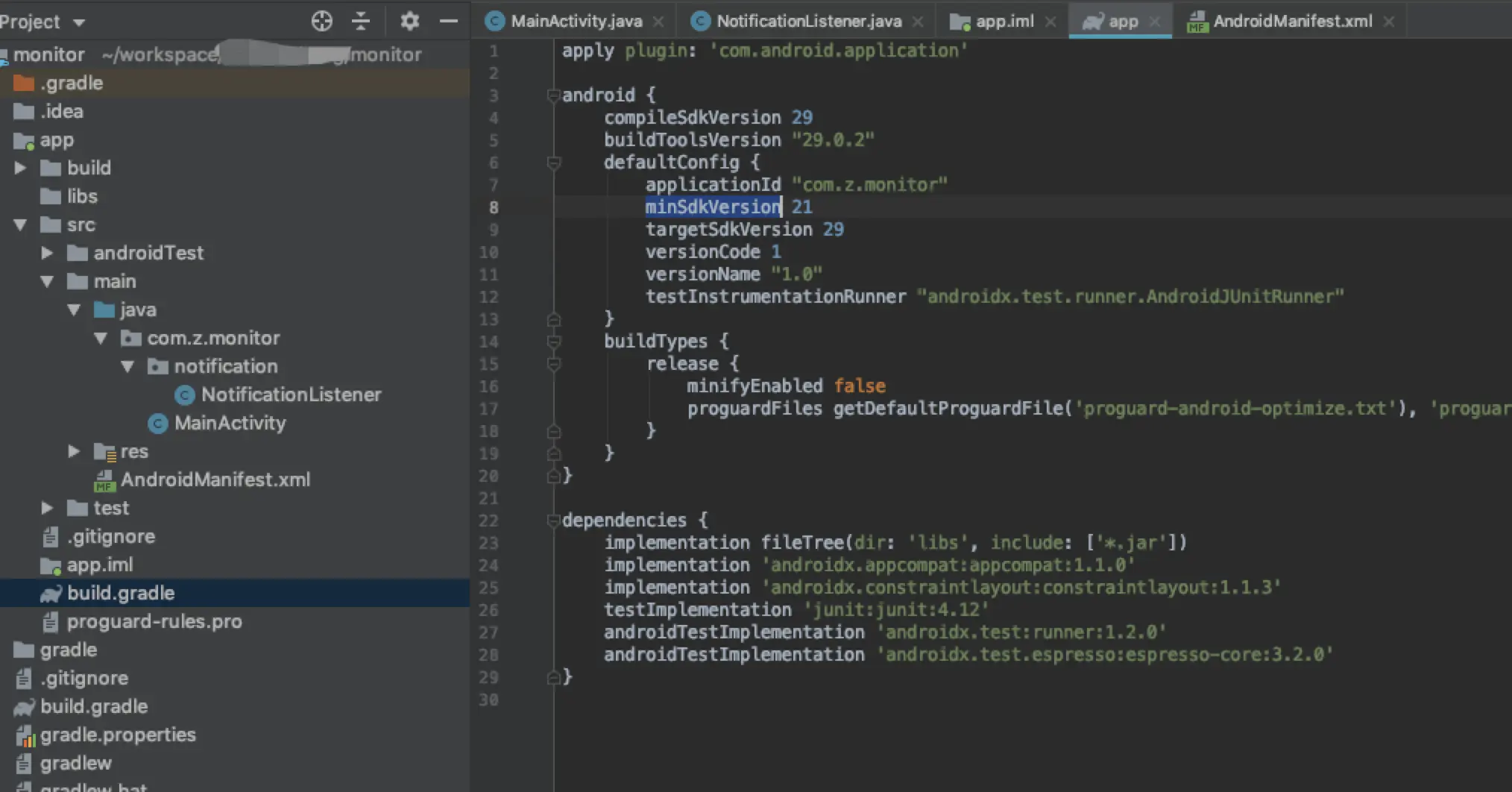The width and height of the screenshot is (1512, 792).
Task: Expand the androidTest folder arrow
Action: tap(47, 253)
